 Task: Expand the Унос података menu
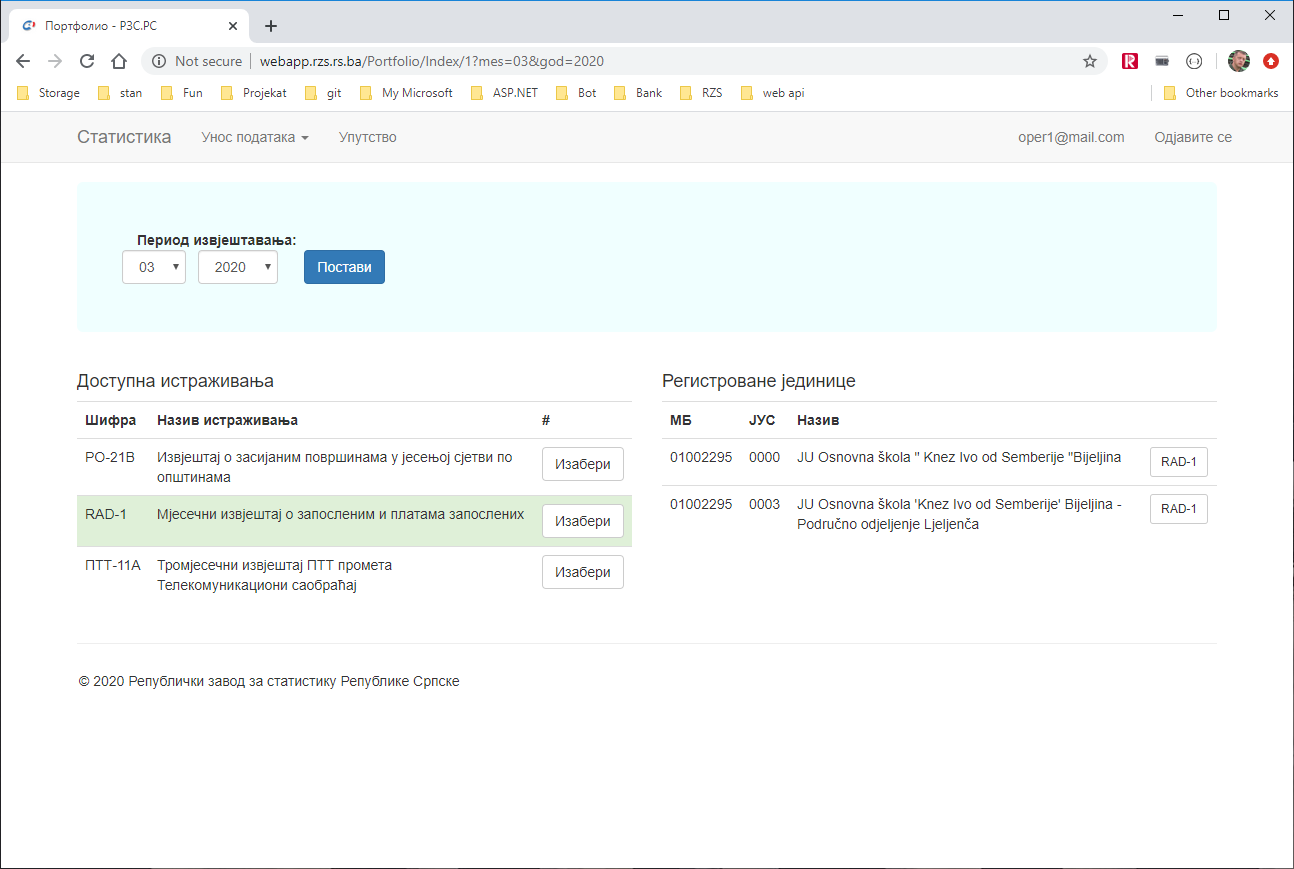point(255,137)
